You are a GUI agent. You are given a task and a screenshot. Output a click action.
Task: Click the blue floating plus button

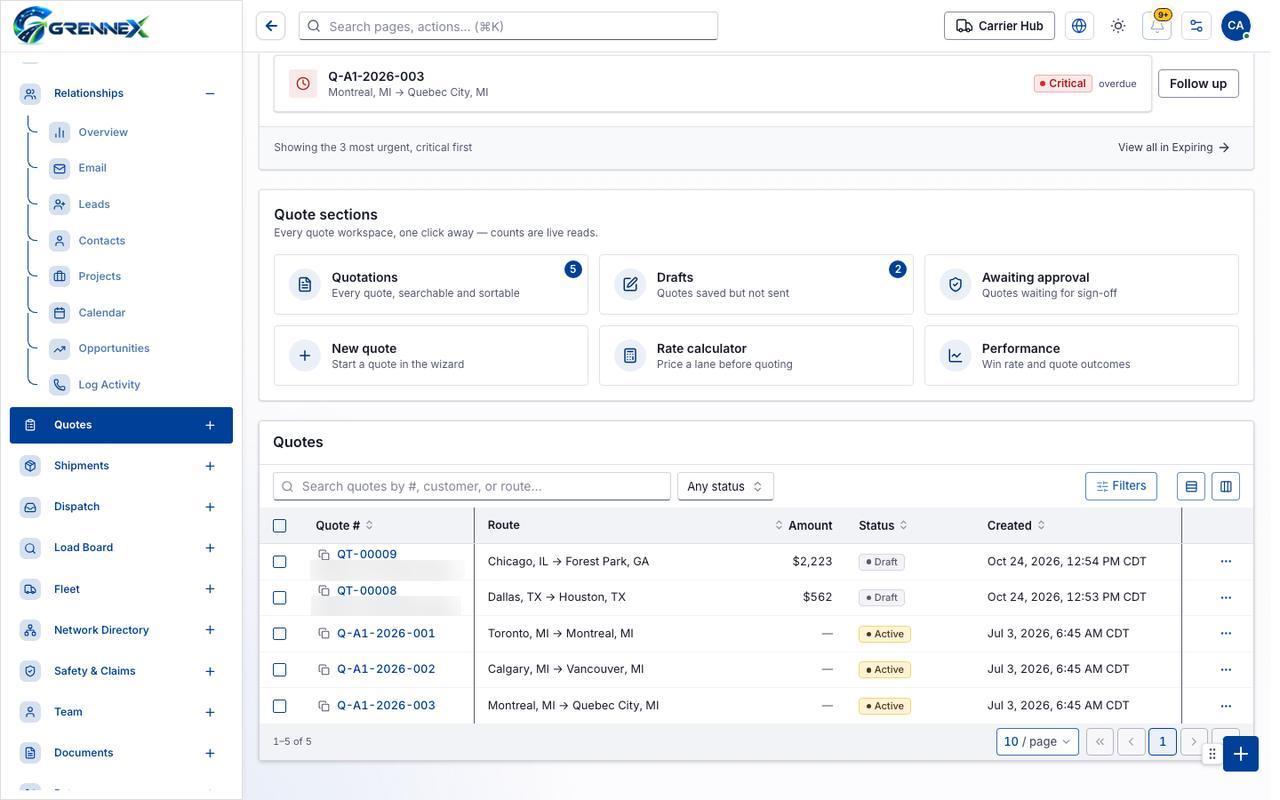[1241, 754]
